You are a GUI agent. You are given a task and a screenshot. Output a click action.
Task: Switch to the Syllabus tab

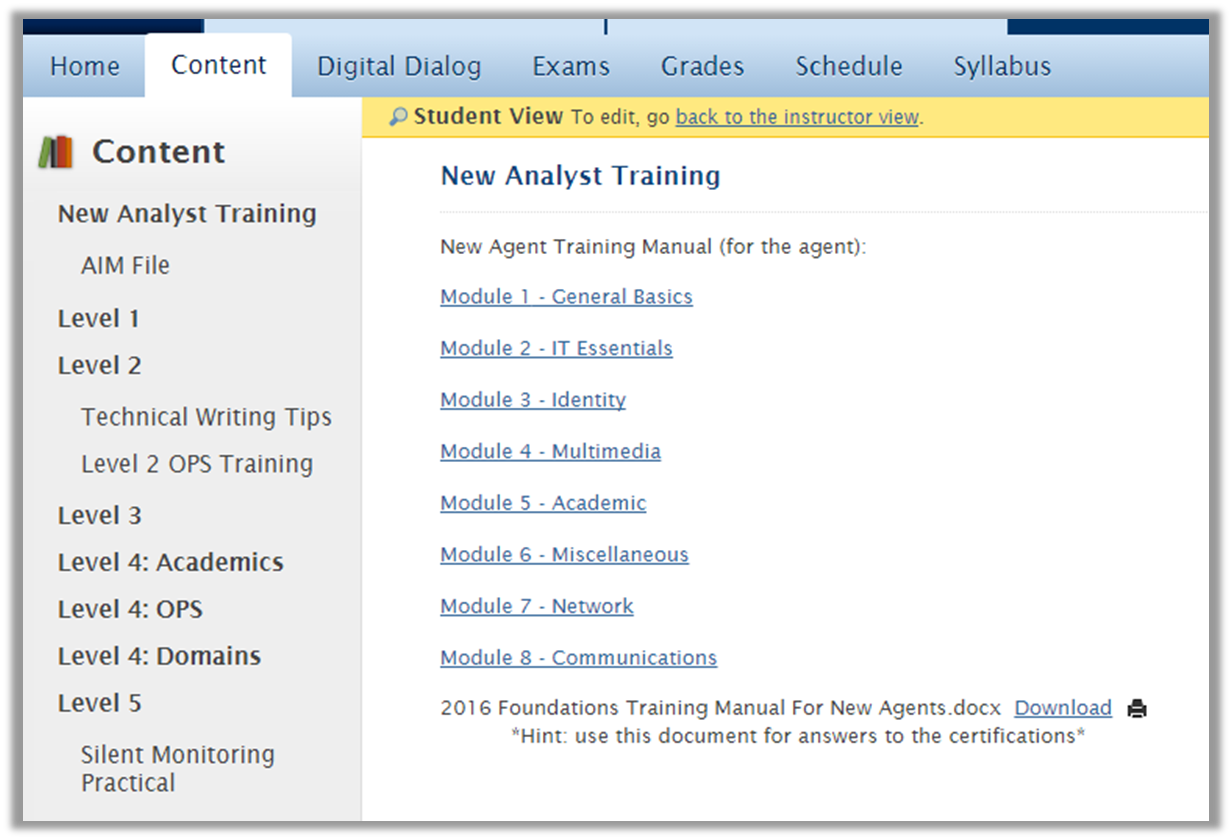1001,65
